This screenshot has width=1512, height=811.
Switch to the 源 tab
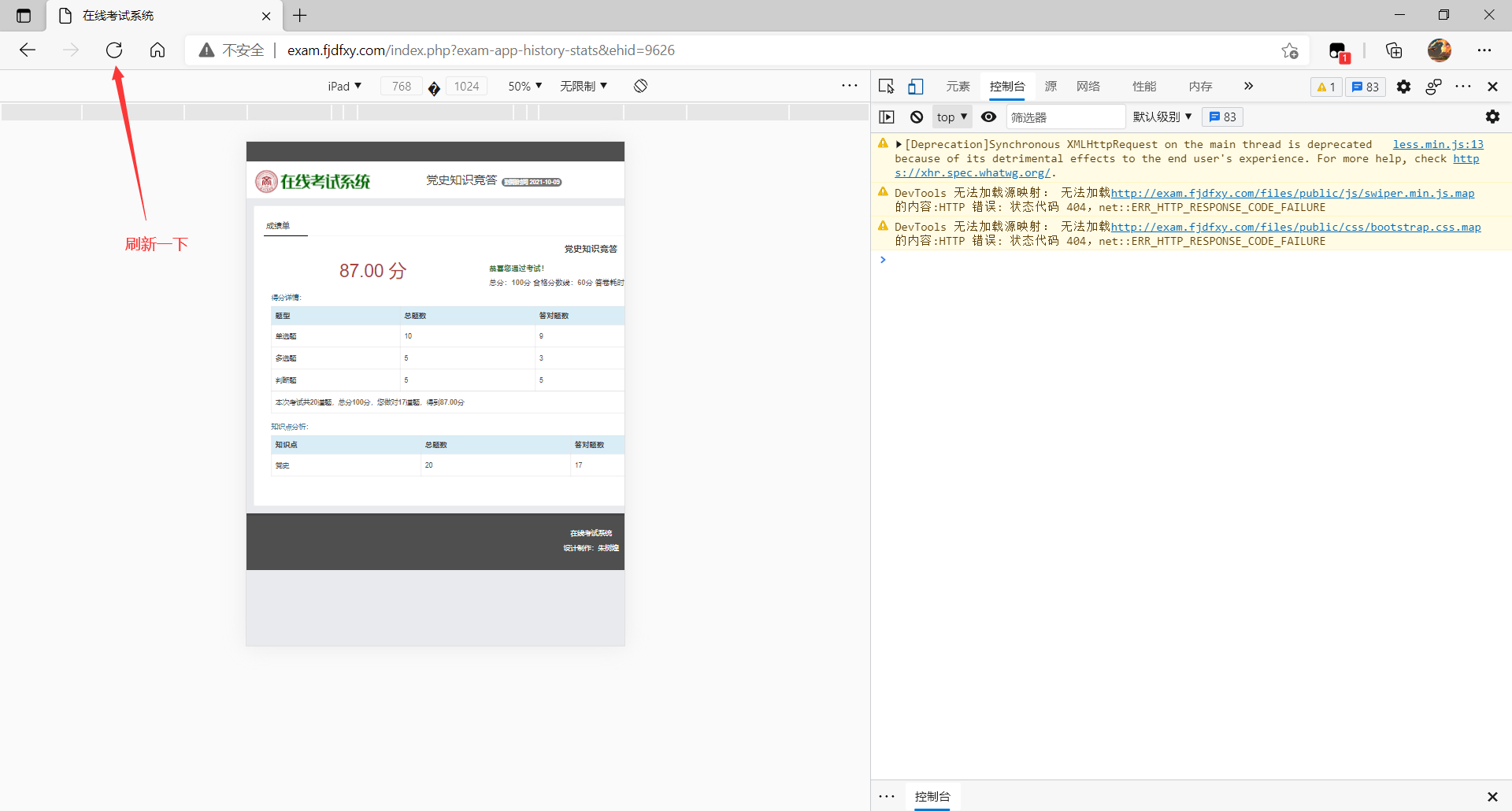point(1051,87)
